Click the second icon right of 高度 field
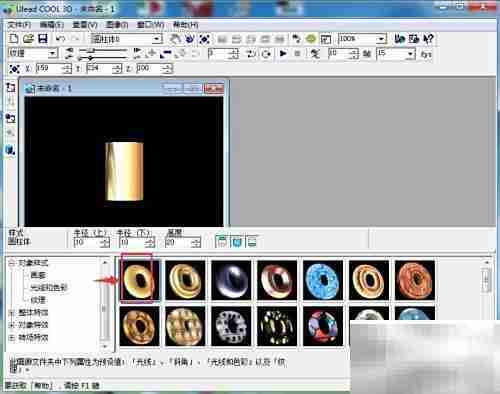Viewport: 500px width, 394px height. point(237,241)
